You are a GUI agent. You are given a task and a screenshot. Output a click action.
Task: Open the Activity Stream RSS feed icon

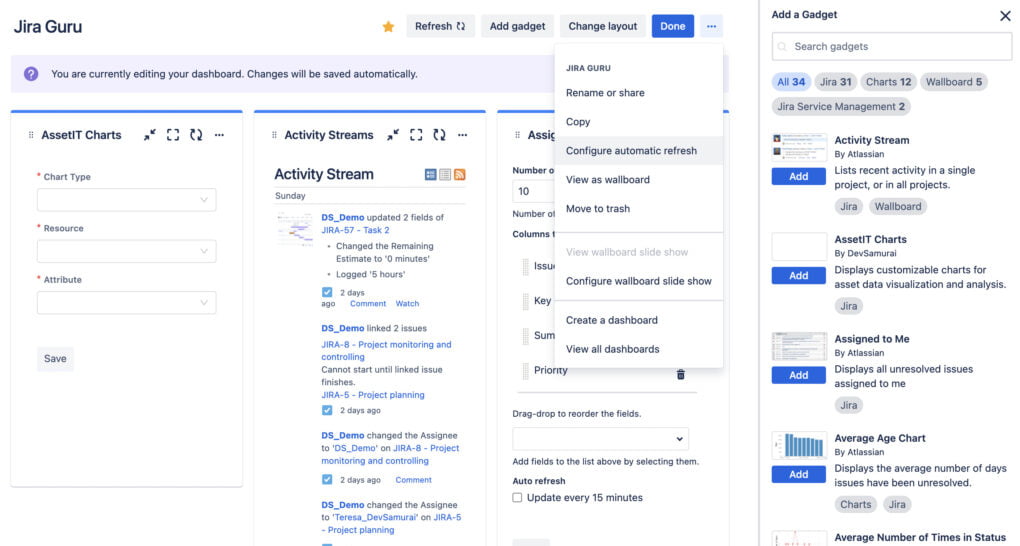460,174
